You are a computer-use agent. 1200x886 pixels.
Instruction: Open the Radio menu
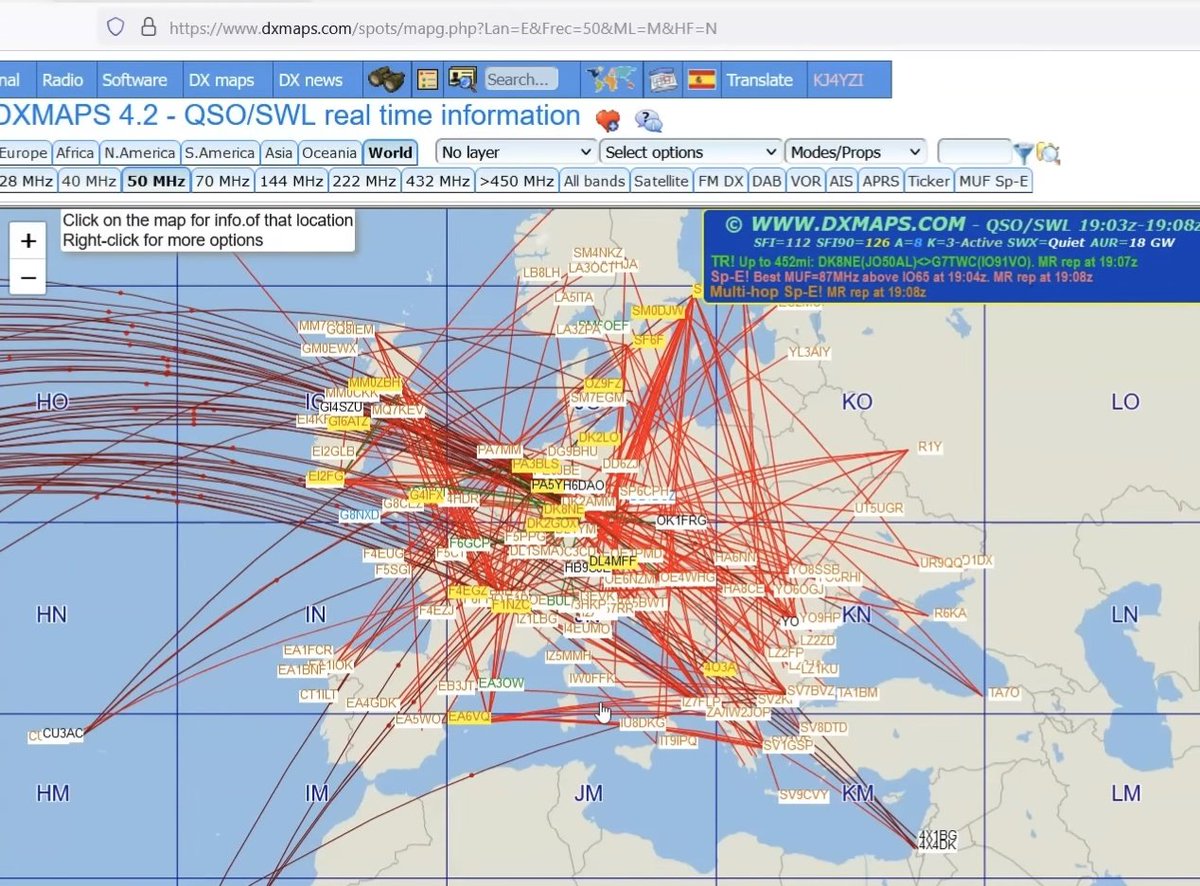(x=62, y=80)
